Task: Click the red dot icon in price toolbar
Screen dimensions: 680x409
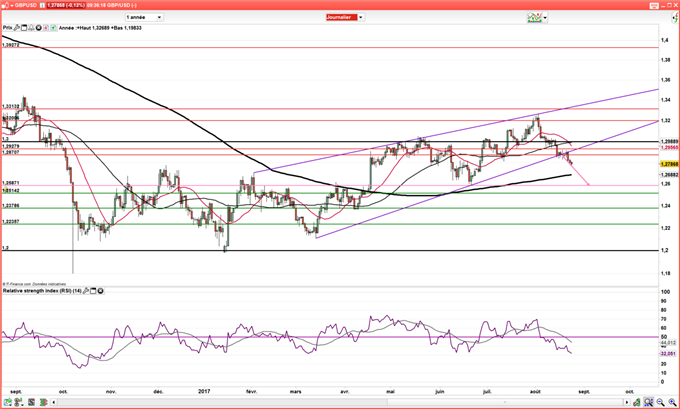Action: click(x=46, y=28)
